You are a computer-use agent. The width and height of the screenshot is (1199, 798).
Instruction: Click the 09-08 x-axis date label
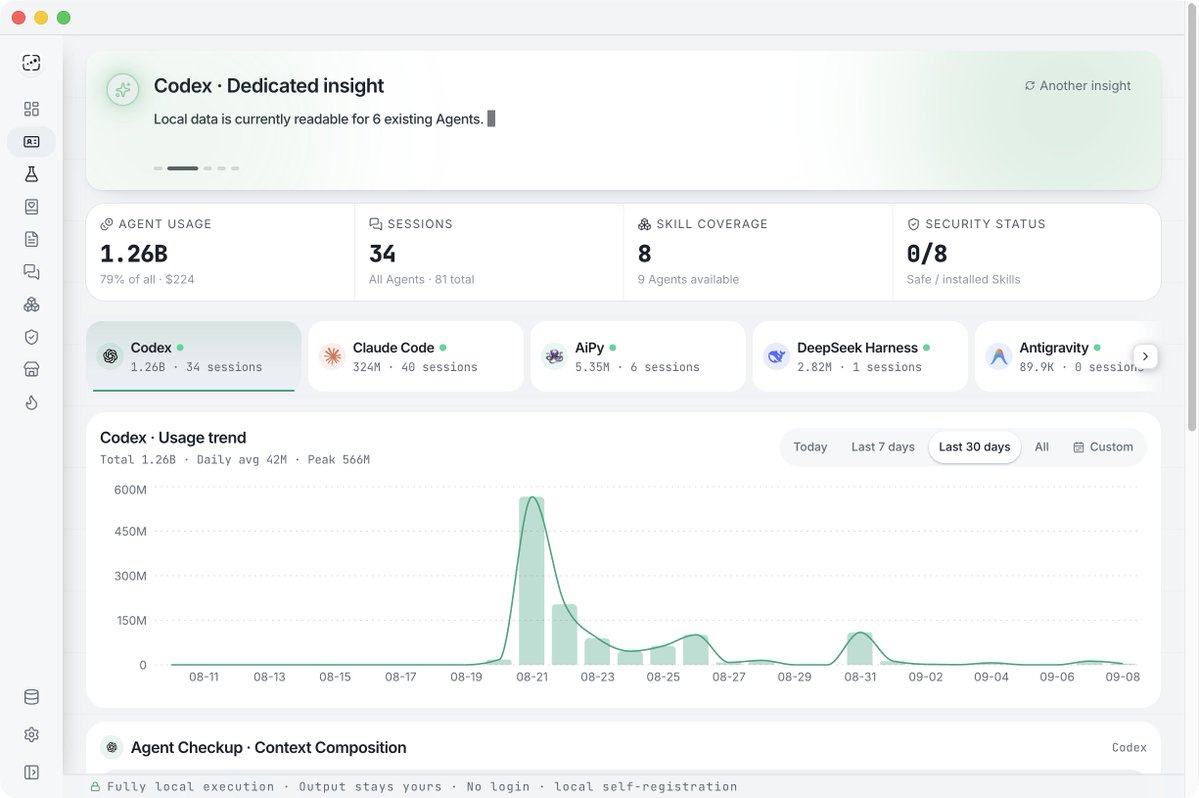tap(1122, 677)
